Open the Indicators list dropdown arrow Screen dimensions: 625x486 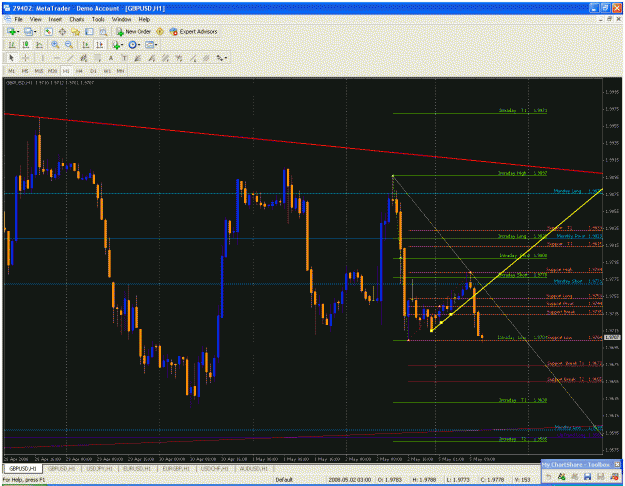122,45
